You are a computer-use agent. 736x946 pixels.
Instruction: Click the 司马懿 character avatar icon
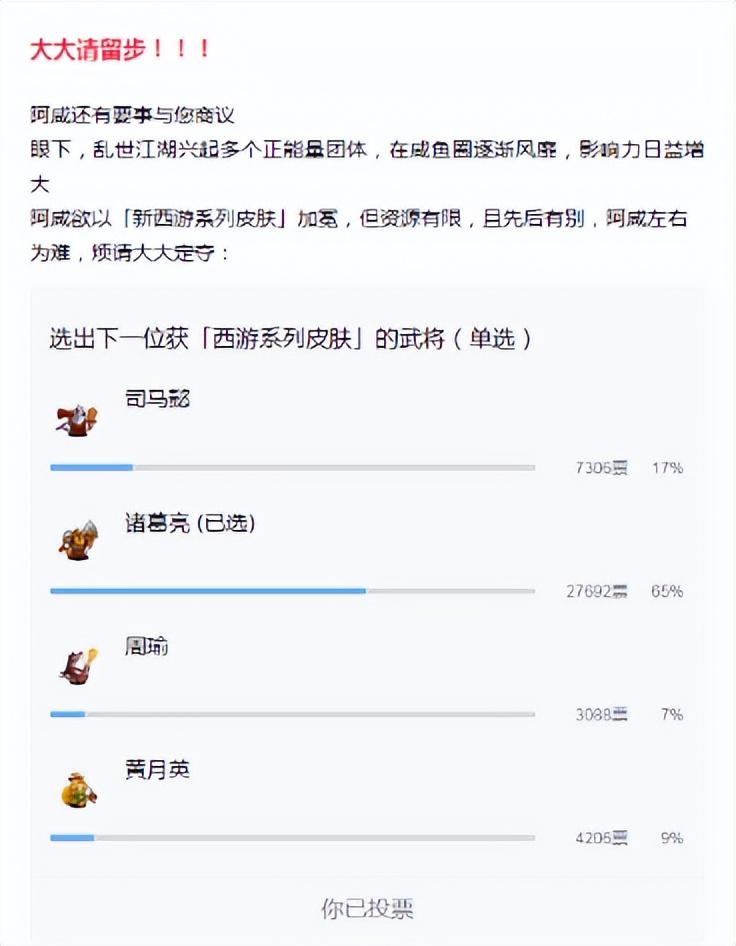coord(77,420)
